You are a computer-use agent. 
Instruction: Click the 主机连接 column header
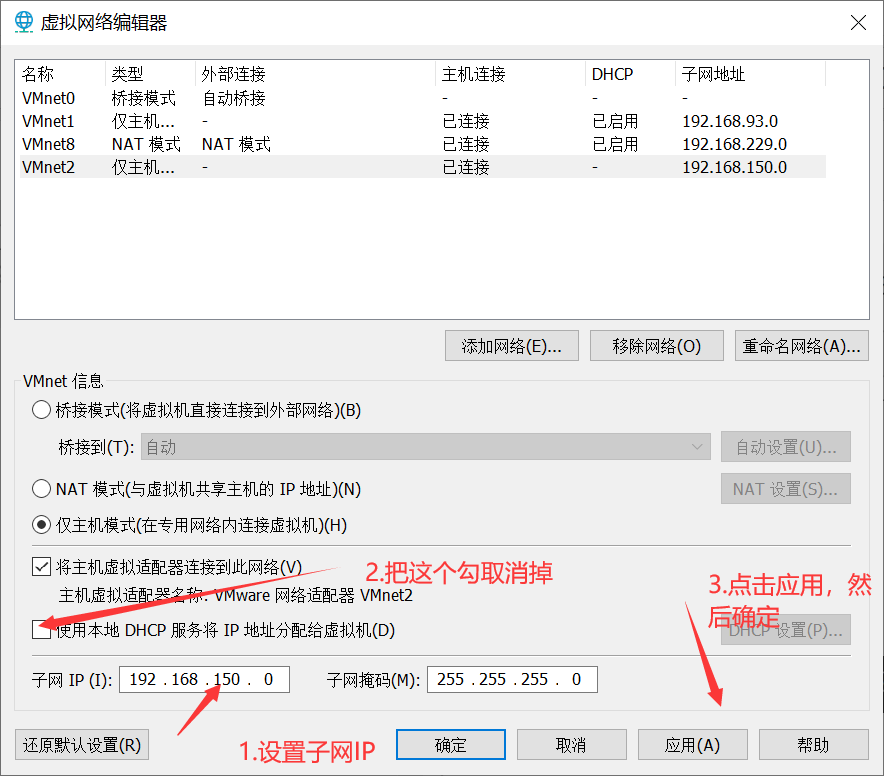click(x=510, y=74)
